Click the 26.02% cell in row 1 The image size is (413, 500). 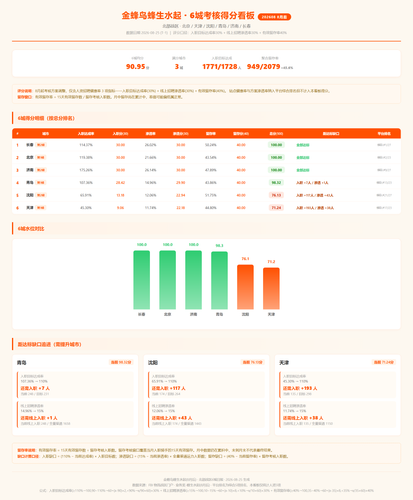tap(151, 145)
